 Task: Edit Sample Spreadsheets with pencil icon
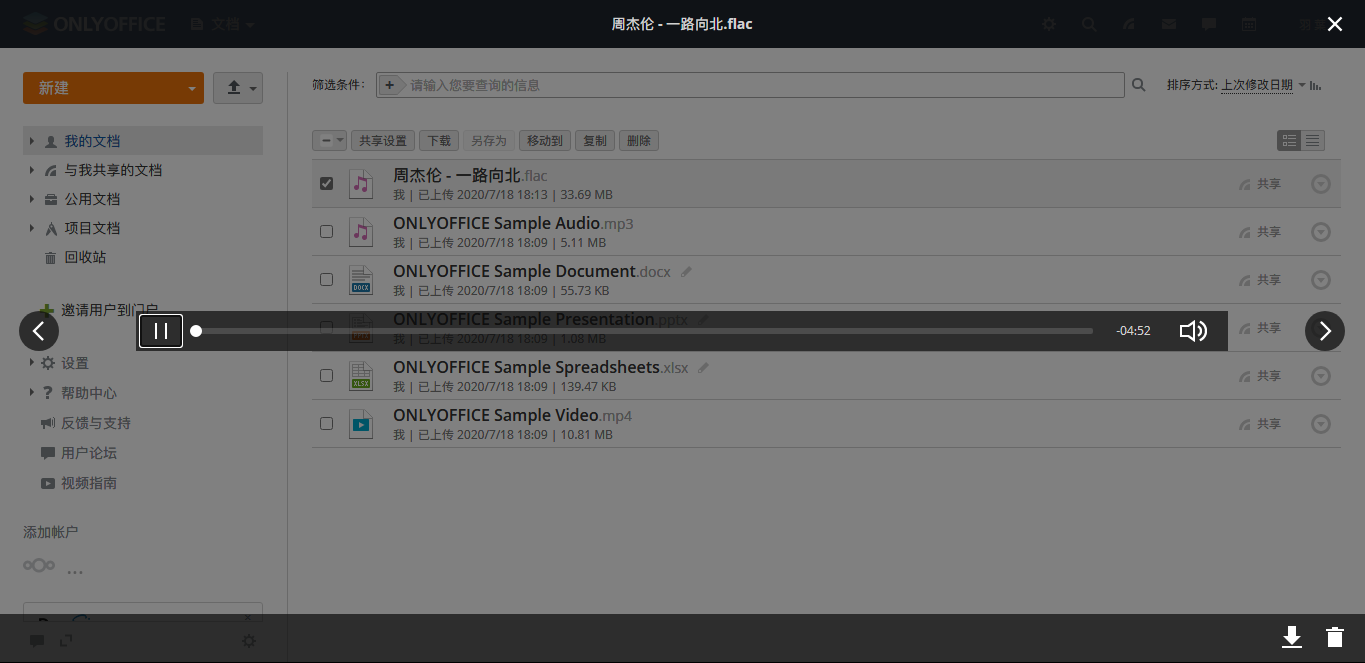(703, 367)
